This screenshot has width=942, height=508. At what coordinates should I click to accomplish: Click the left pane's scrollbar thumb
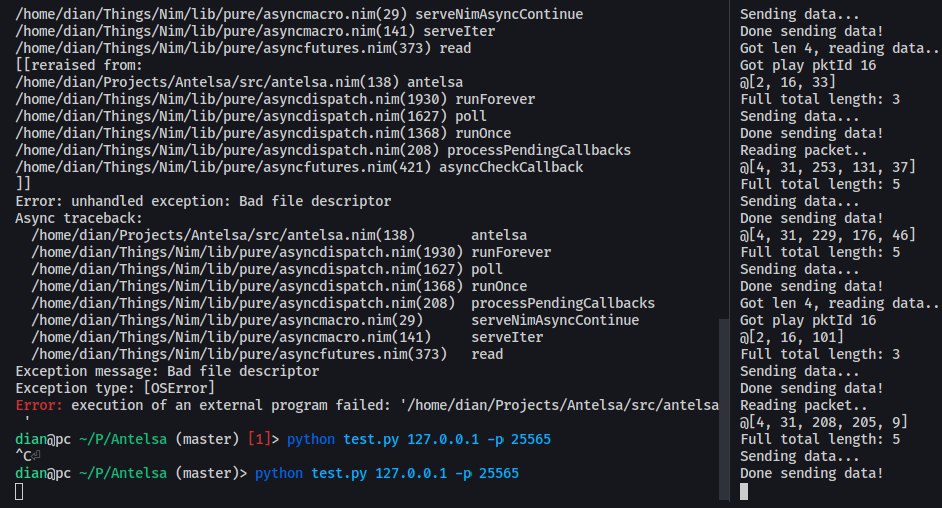[x=723, y=409]
